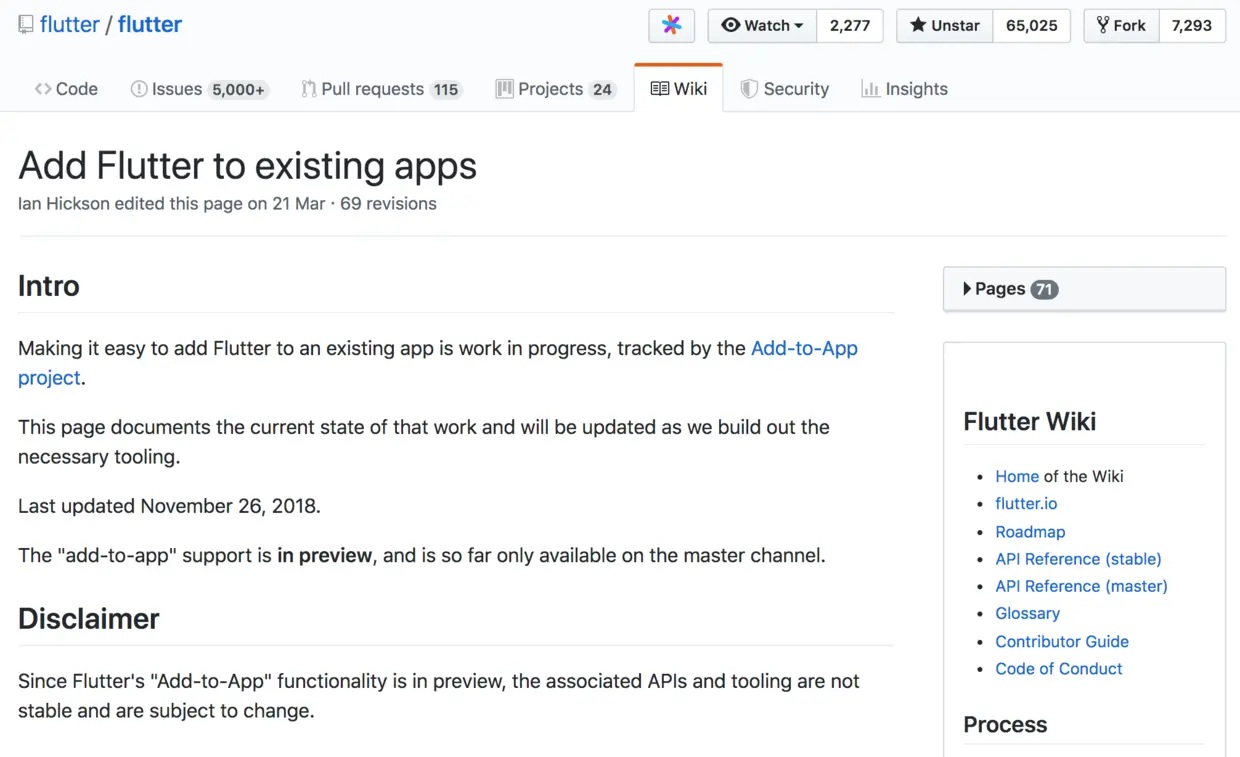Image resolution: width=1240 pixels, height=757 pixels.
Task: Open the 69 revisions history link
Action: click(x=388, y=204)
